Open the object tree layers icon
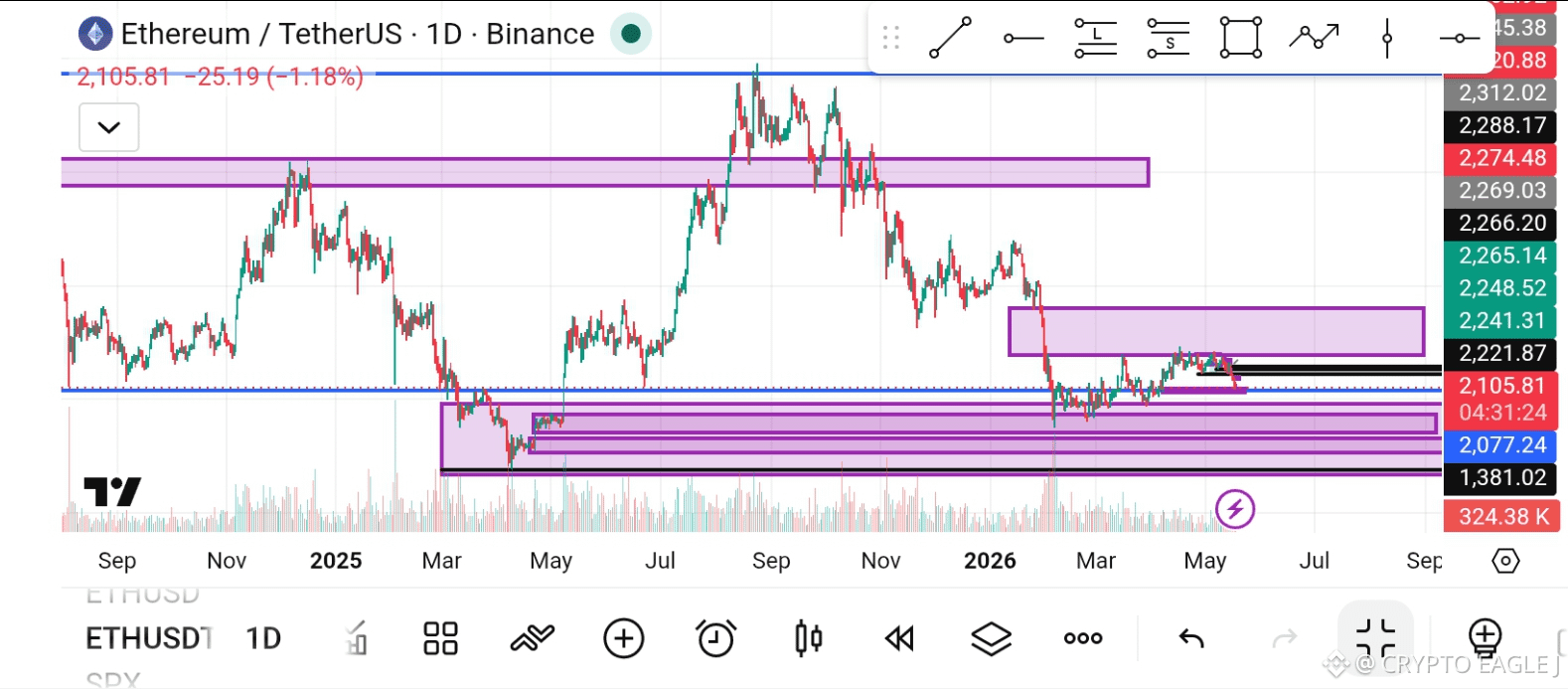This screenshot has height=689, width=1568. pyautogui.click(x=991, y=638)
